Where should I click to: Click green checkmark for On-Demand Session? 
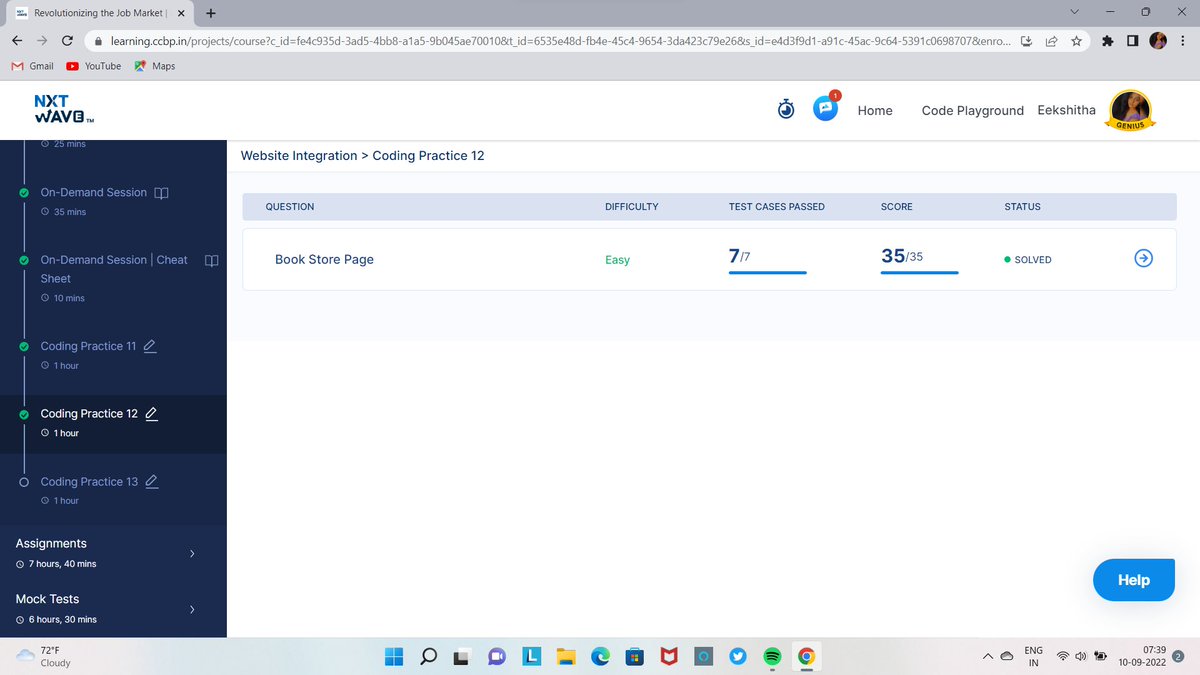(23, 192)
